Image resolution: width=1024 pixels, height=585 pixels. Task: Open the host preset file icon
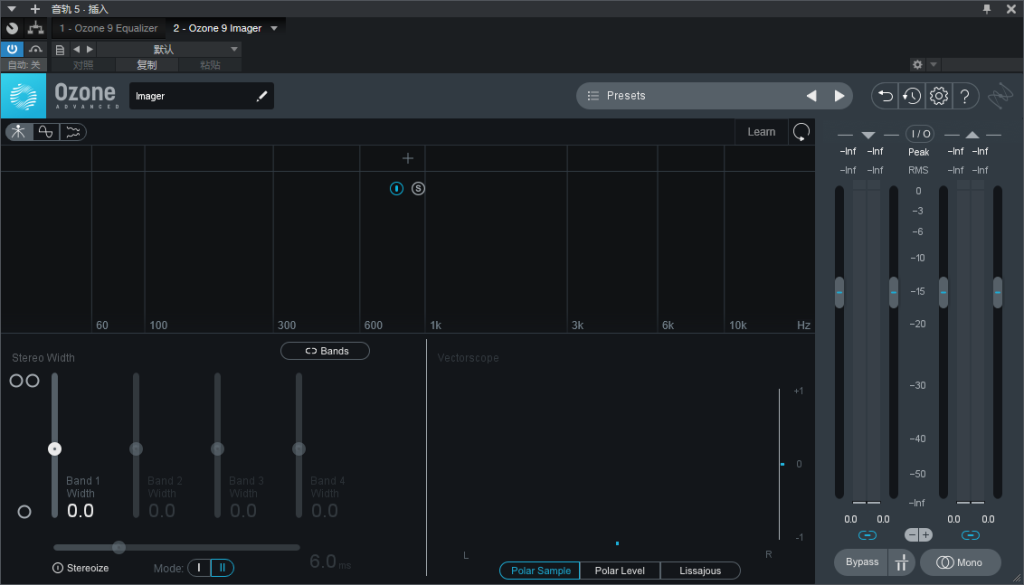pyautogui.click(x=60, y=50)
